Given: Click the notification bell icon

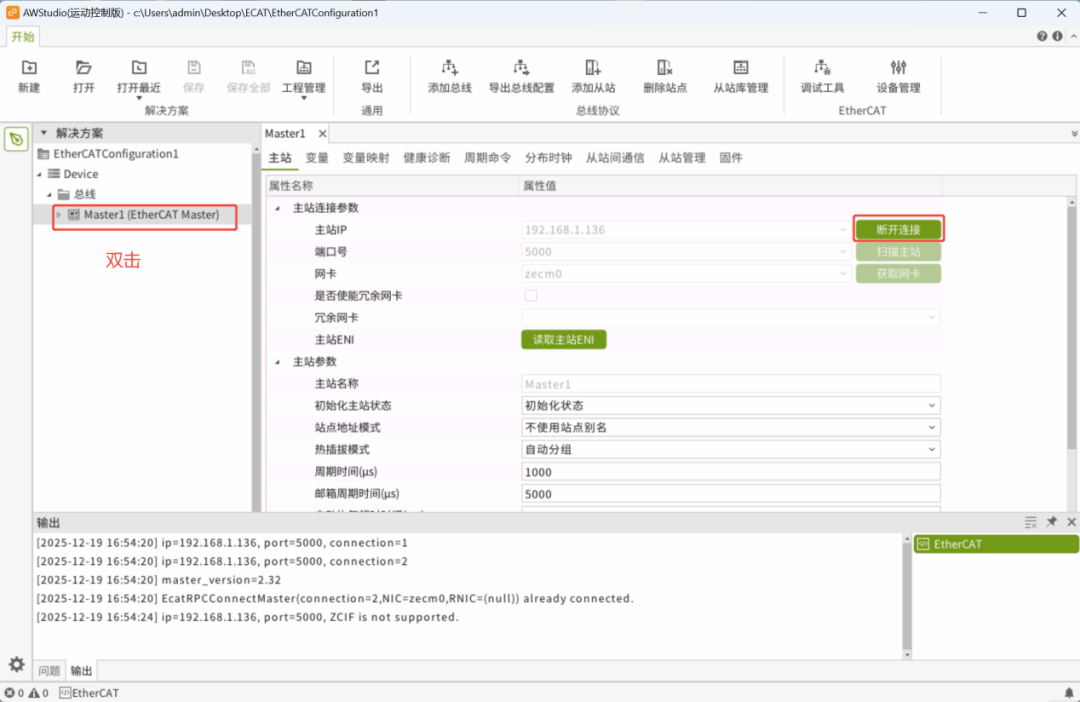Looking at the screenshot, I should [1069, 692].
